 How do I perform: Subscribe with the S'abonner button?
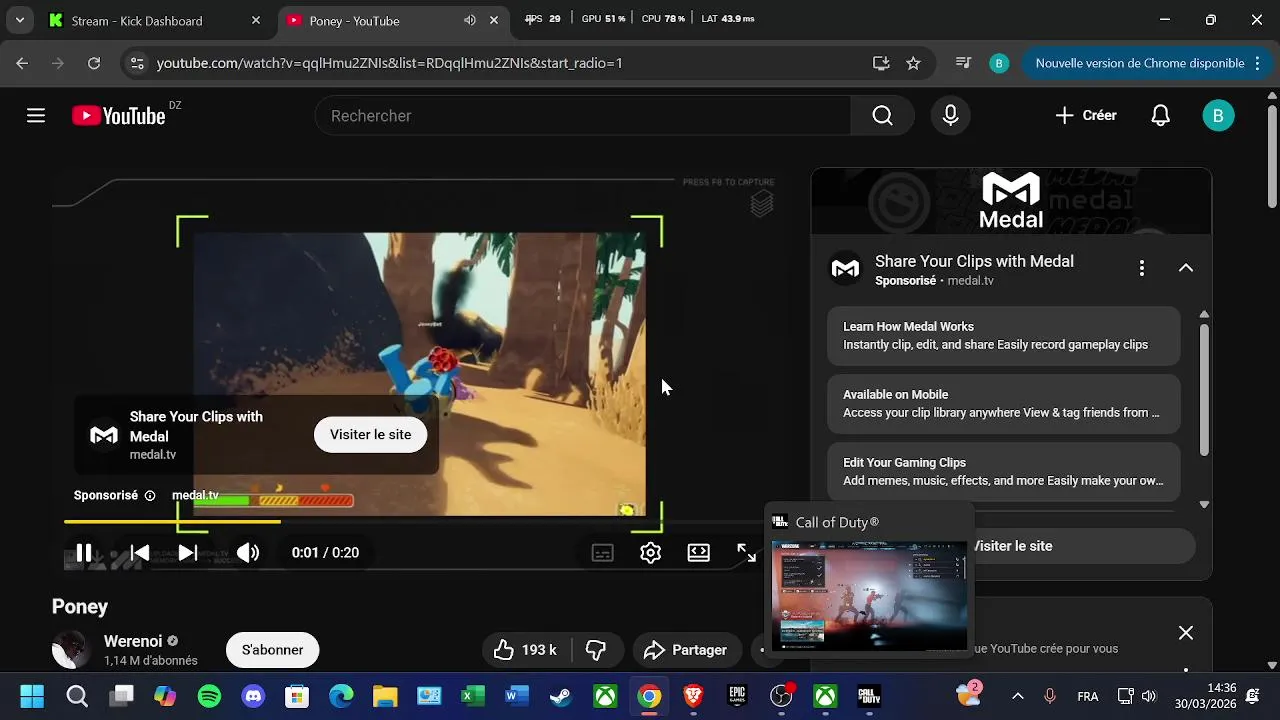point(272,650)
